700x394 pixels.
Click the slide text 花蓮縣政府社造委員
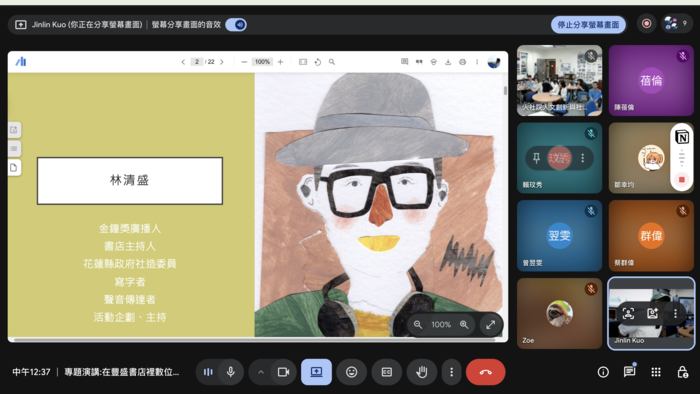point(129,264)
